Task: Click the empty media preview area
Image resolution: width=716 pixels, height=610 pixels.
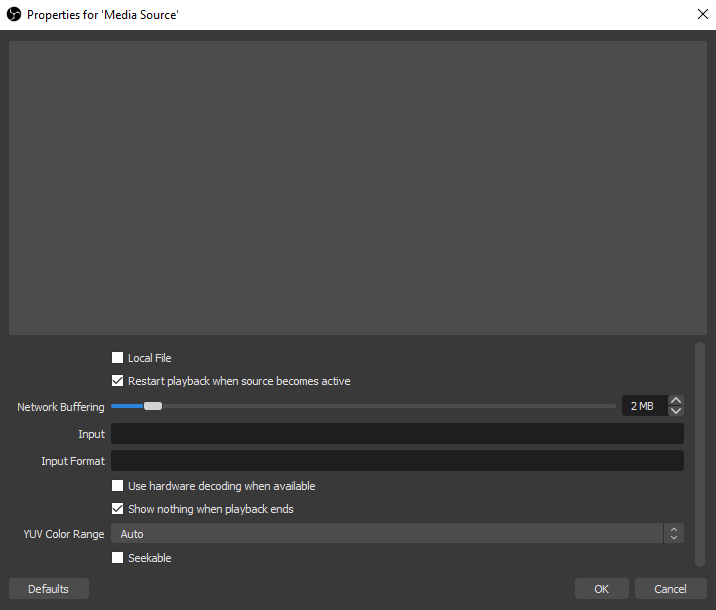Action: point(357,187)
